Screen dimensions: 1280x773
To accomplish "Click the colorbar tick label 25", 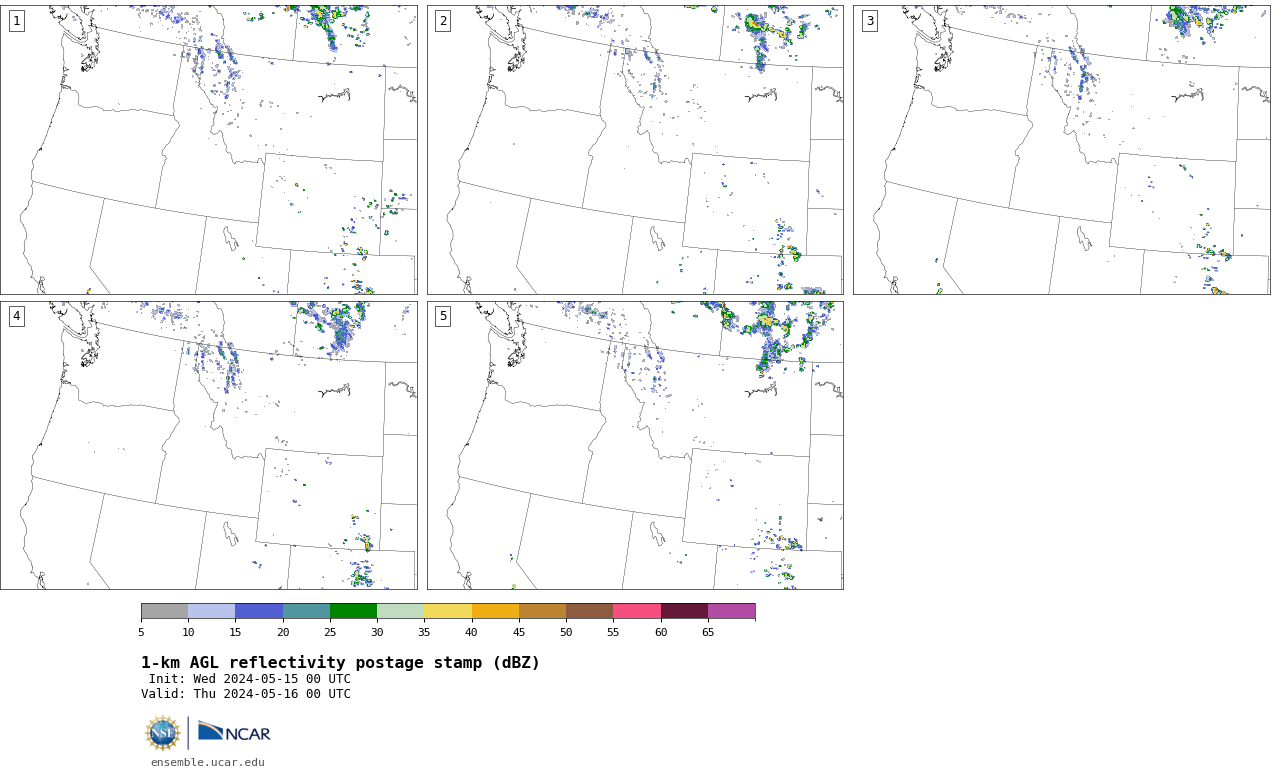I will 330,632.
